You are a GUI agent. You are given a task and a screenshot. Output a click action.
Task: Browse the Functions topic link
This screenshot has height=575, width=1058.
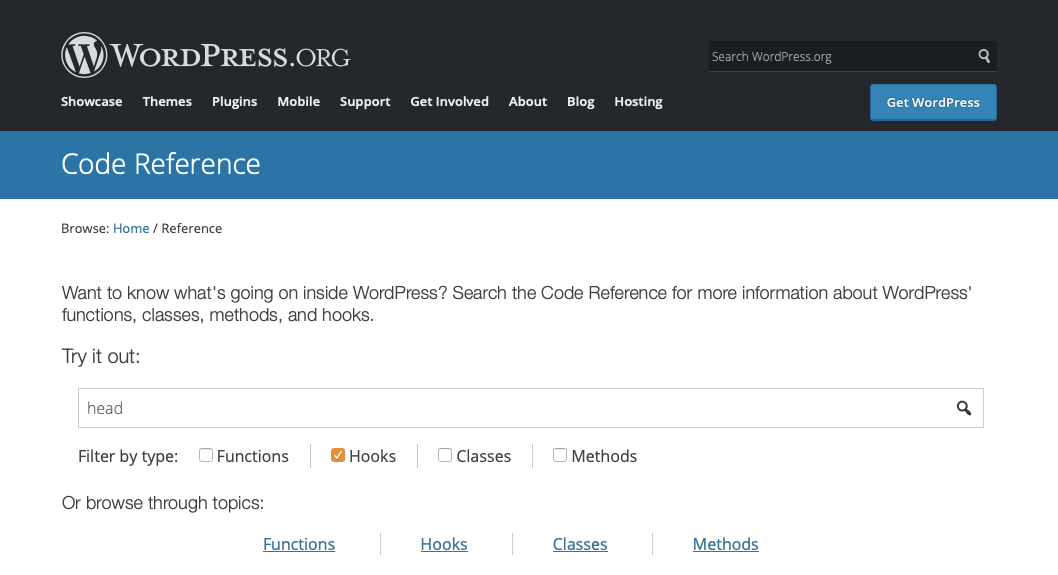tap(299, 544)
